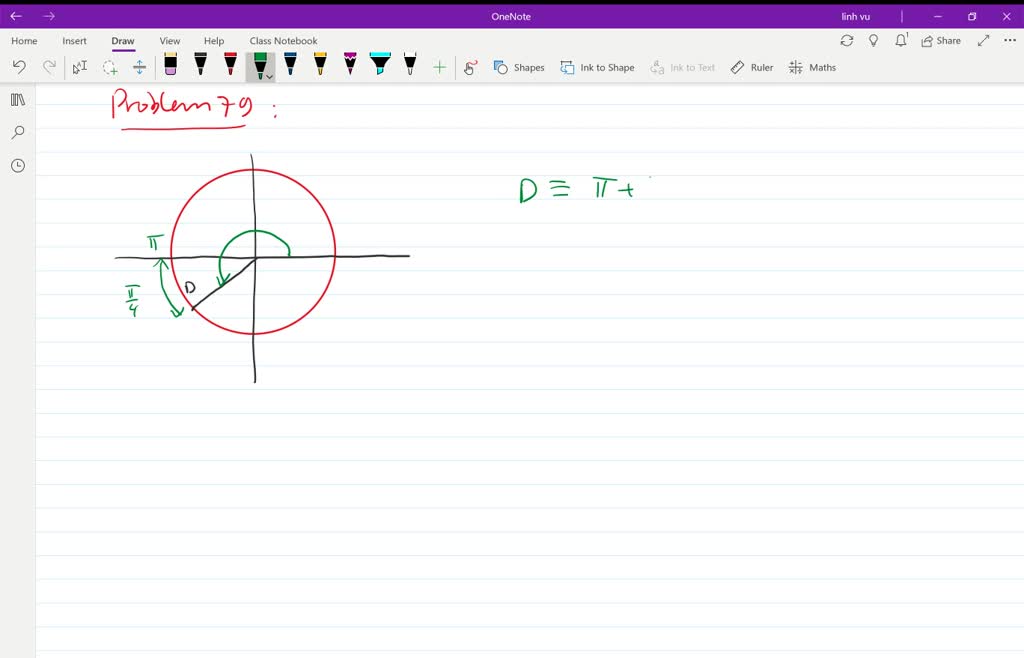Screen dimensions: 1024x658
Task: Toggle the teal highlighter pen
Action: pos(380,64)
